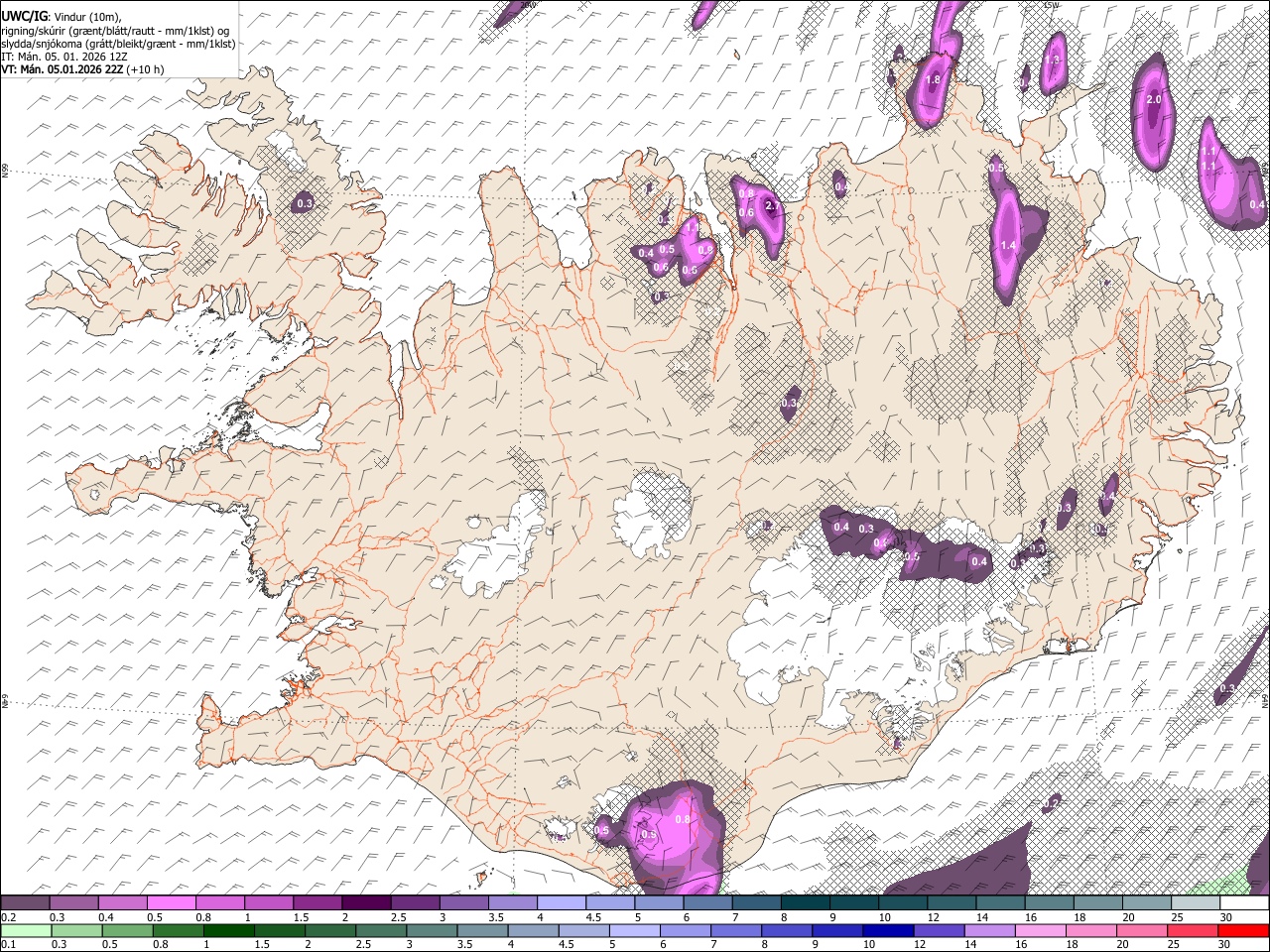Pick the pale grey 25 swatch on the snow scale

click(1196, 903)
